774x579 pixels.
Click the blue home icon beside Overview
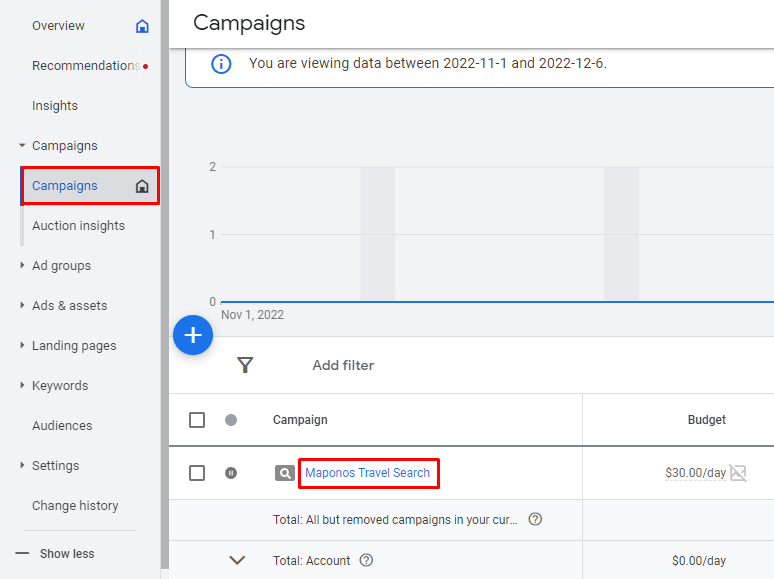click(x=142, y=26)
